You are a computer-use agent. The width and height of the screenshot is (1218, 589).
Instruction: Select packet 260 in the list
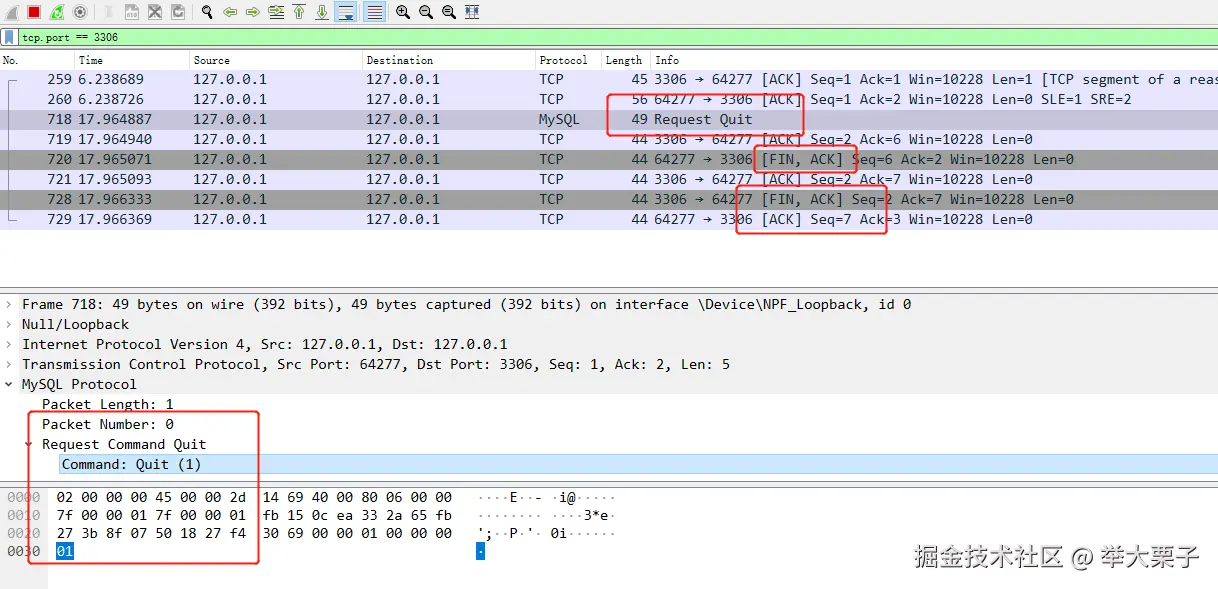(609, 99)
